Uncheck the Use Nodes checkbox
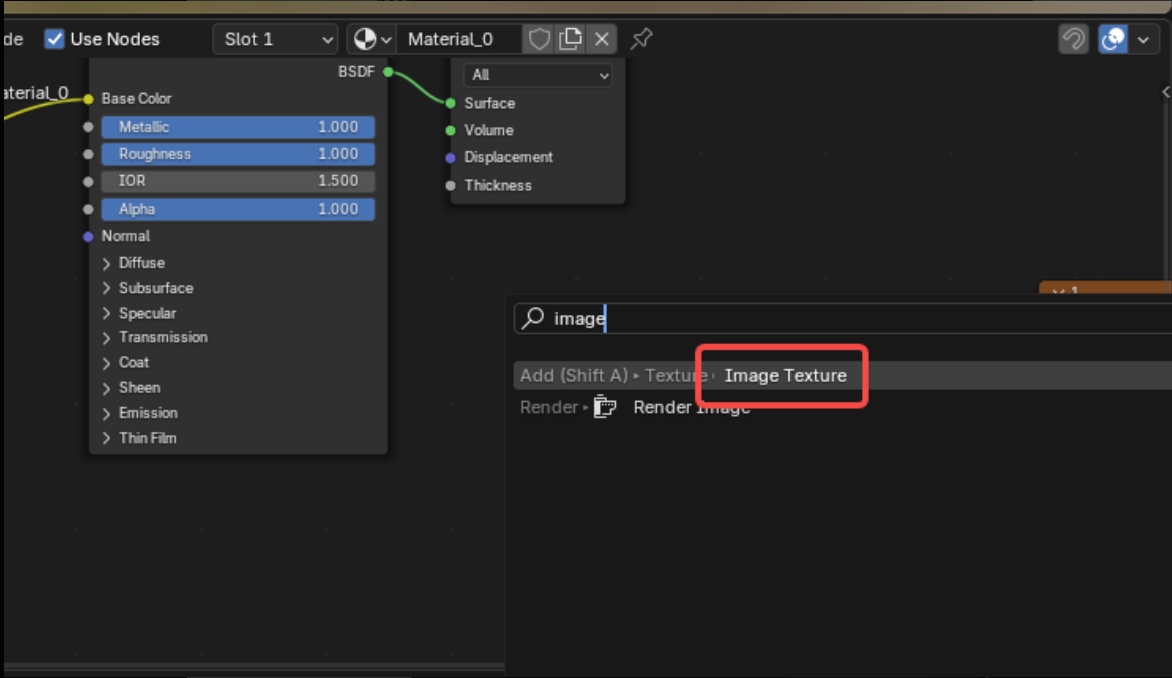 click(55, 39)
